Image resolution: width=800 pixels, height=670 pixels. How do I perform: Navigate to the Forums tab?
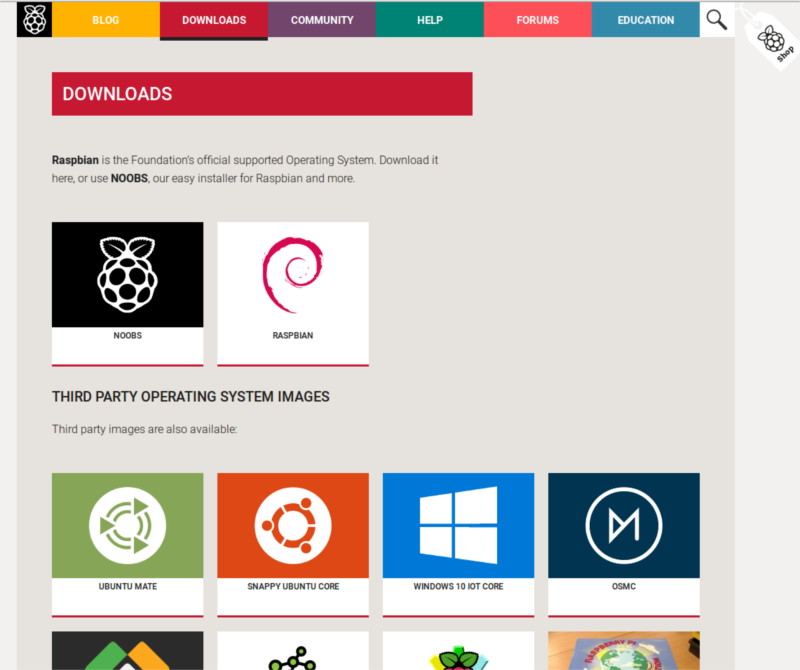538,20
